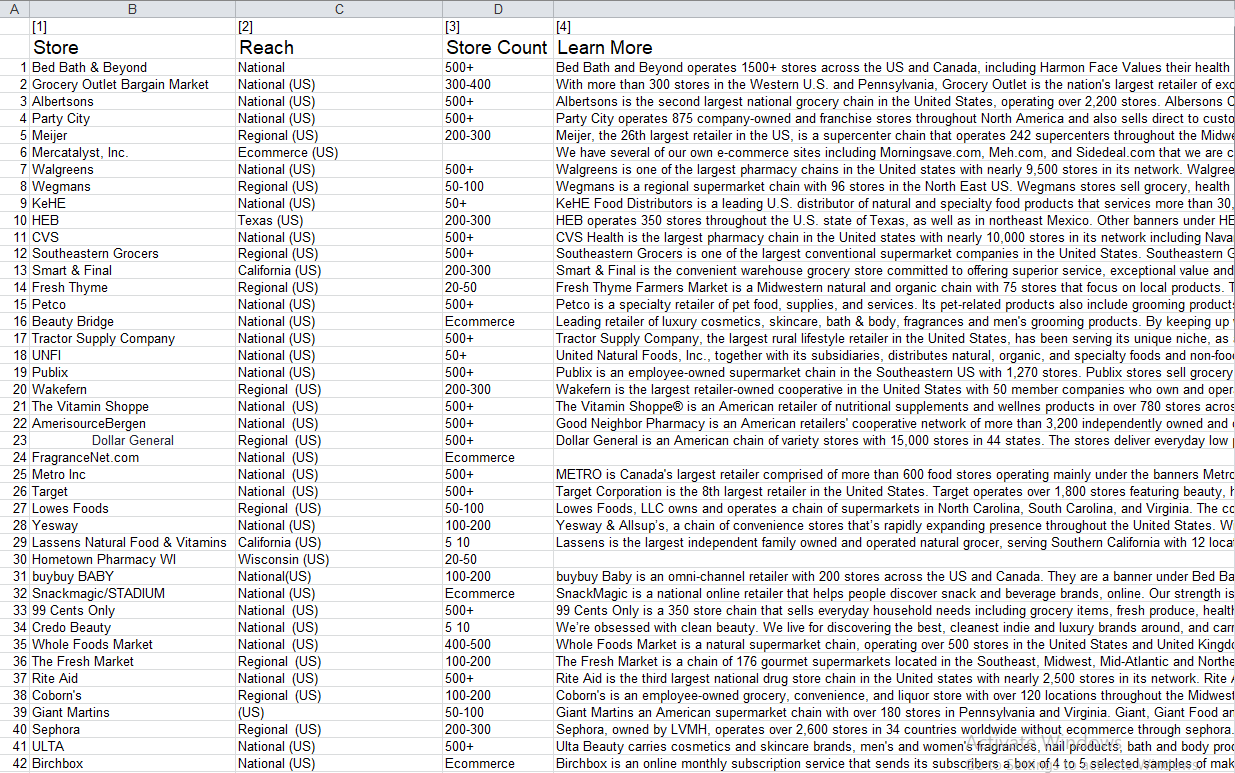Select the Party City store cell
Image resolution: width=1235 pixels, height=773 pixels.
(132, 119)
